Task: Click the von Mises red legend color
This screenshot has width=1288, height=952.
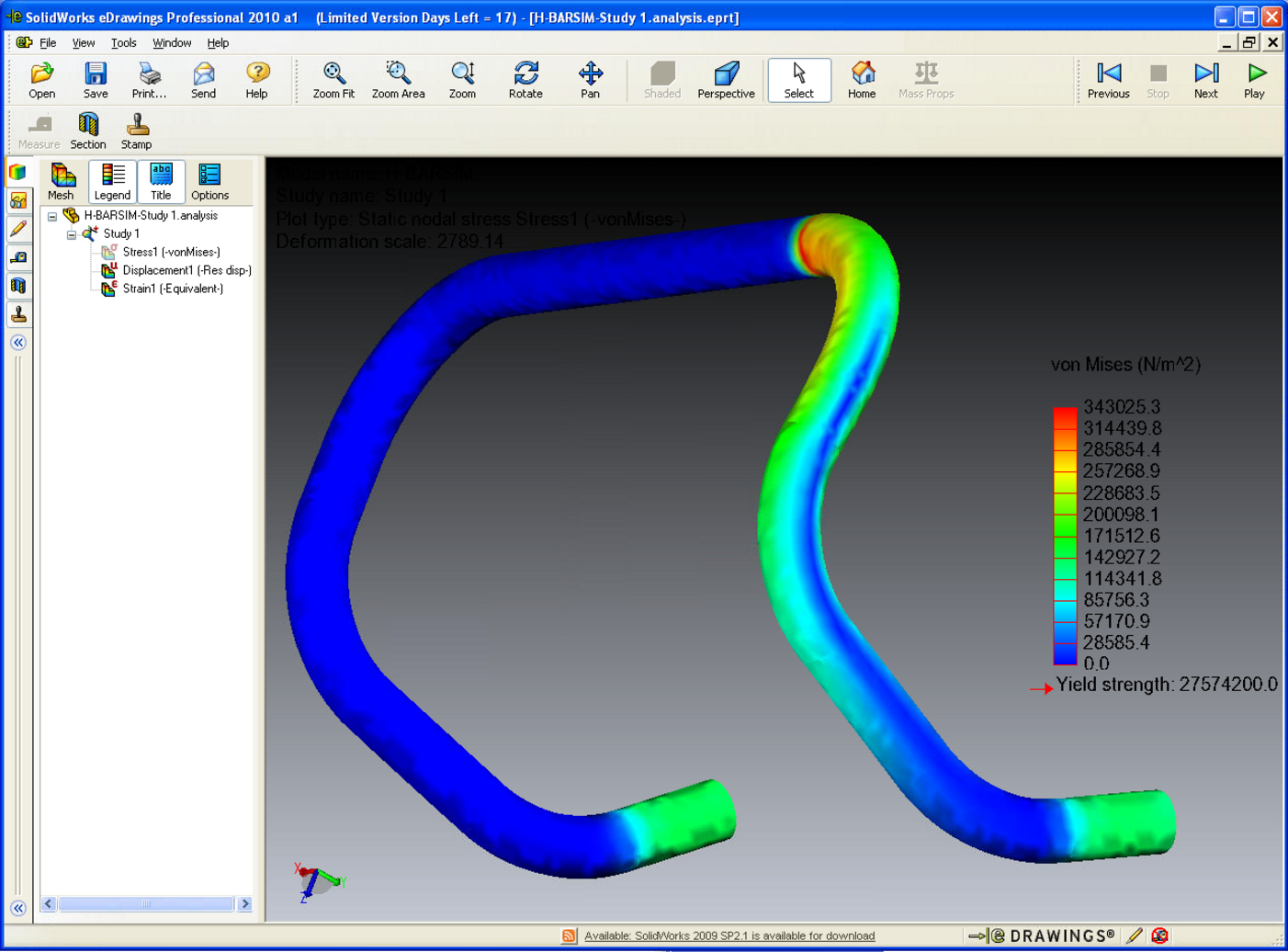Action: [1064, 417]
